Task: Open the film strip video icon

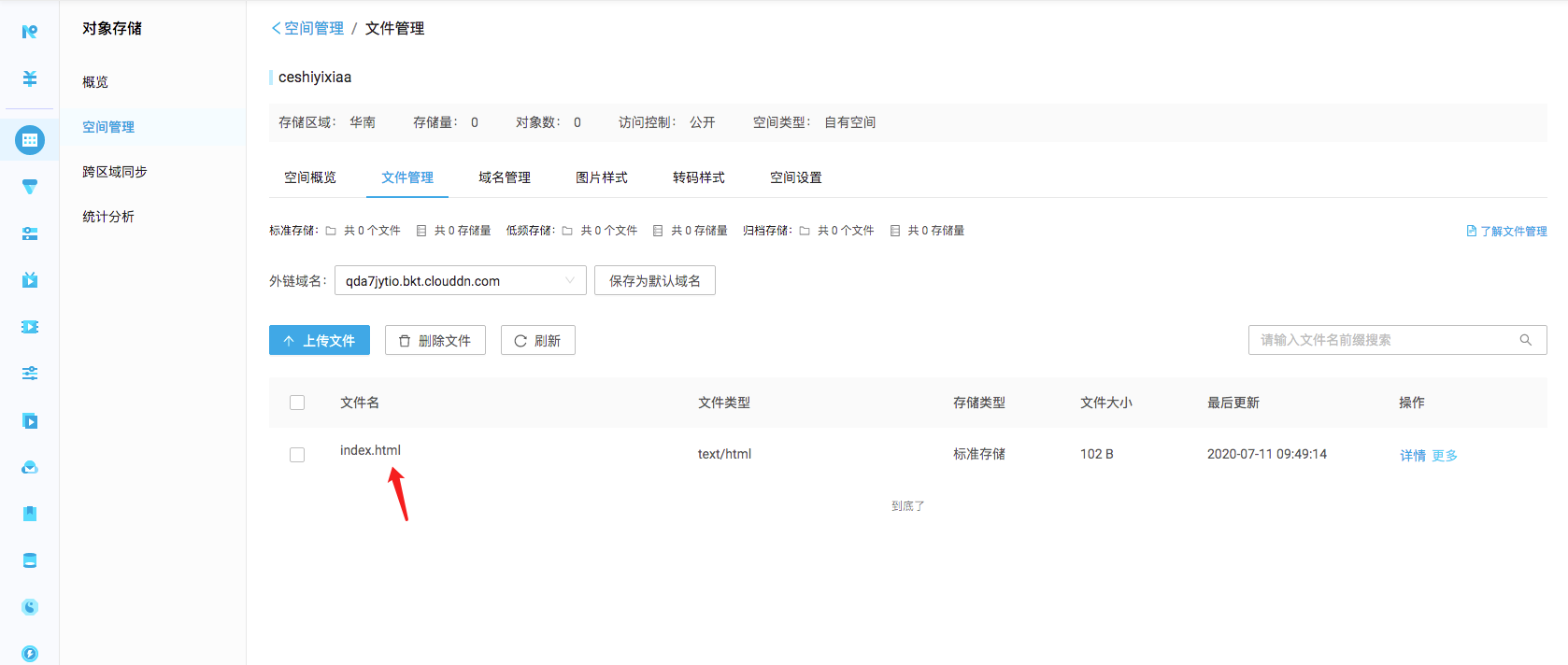Action: [x=30, y=327]
